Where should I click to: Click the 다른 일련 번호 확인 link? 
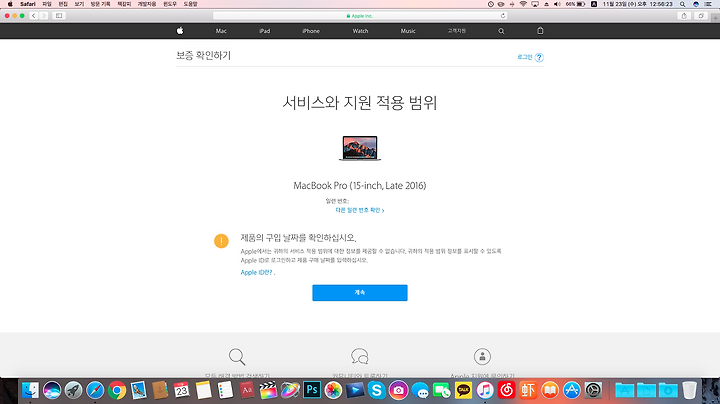(x=360, y=210)
